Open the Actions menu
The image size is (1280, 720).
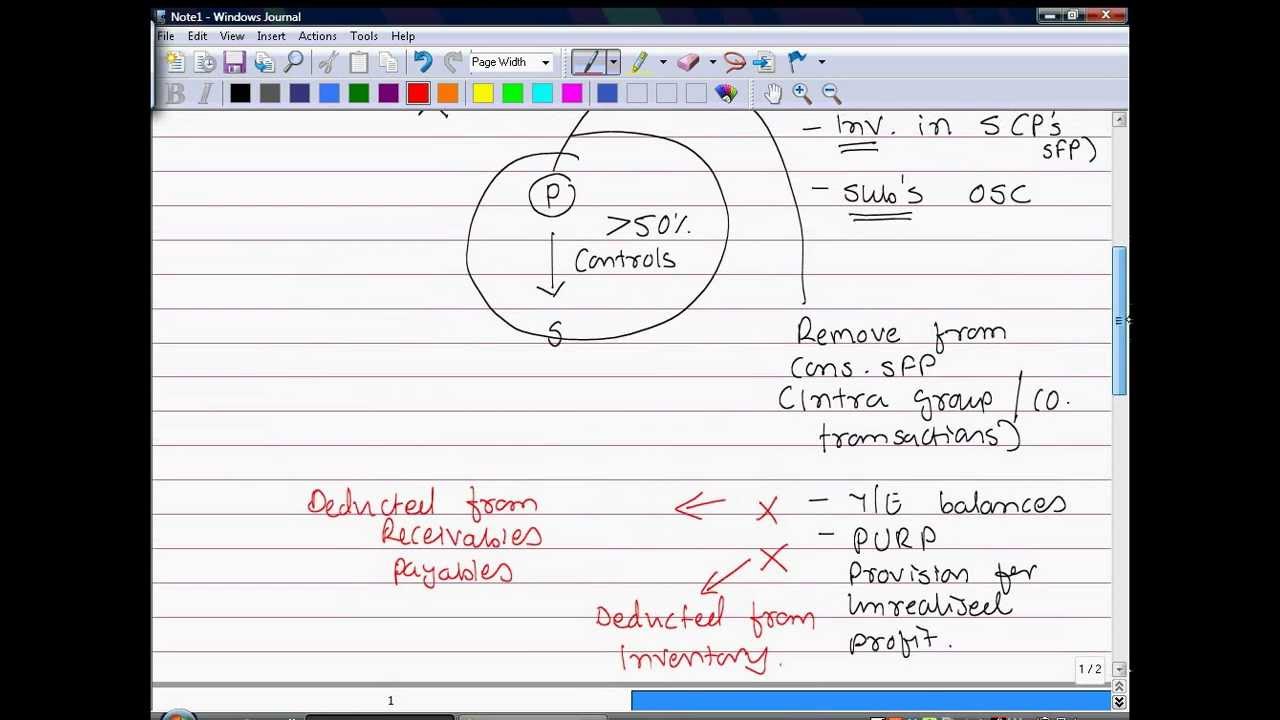point(317,36)
